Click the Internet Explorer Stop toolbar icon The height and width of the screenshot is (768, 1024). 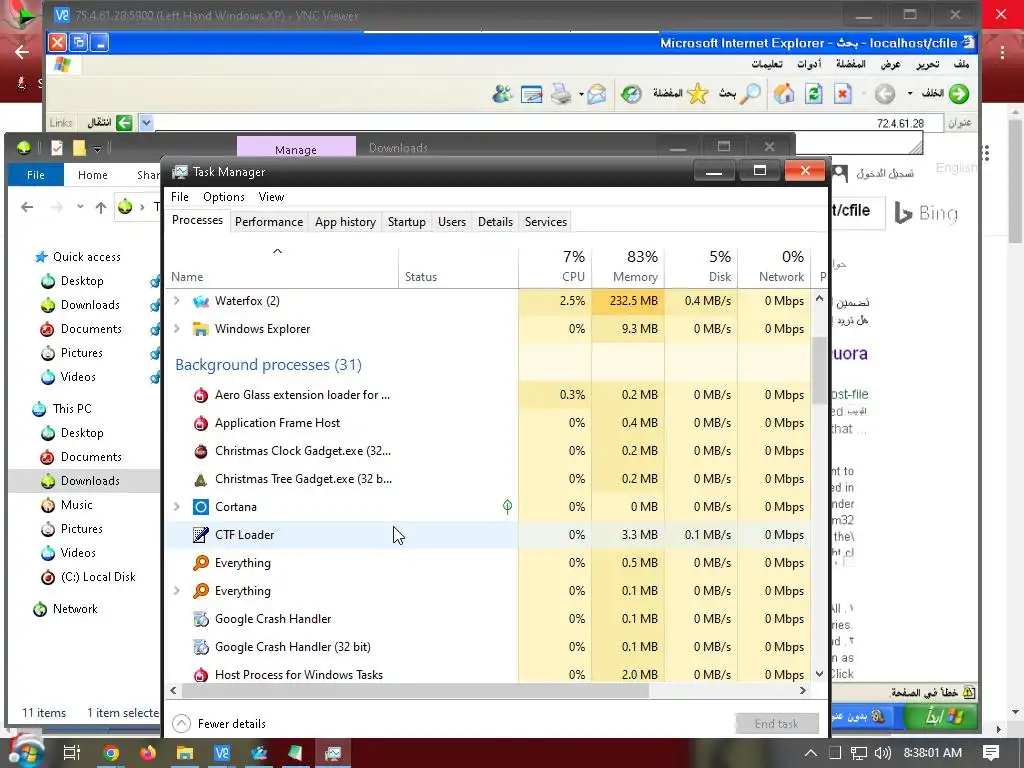(x=842, y=94)
